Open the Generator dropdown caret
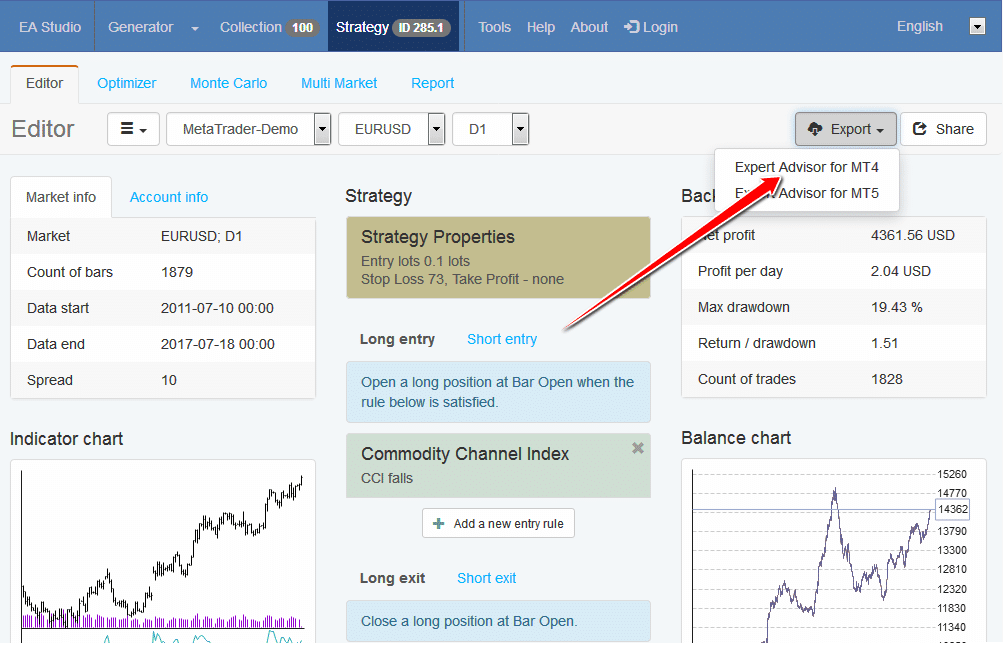The image size is (1003, 654). (195, 28)
